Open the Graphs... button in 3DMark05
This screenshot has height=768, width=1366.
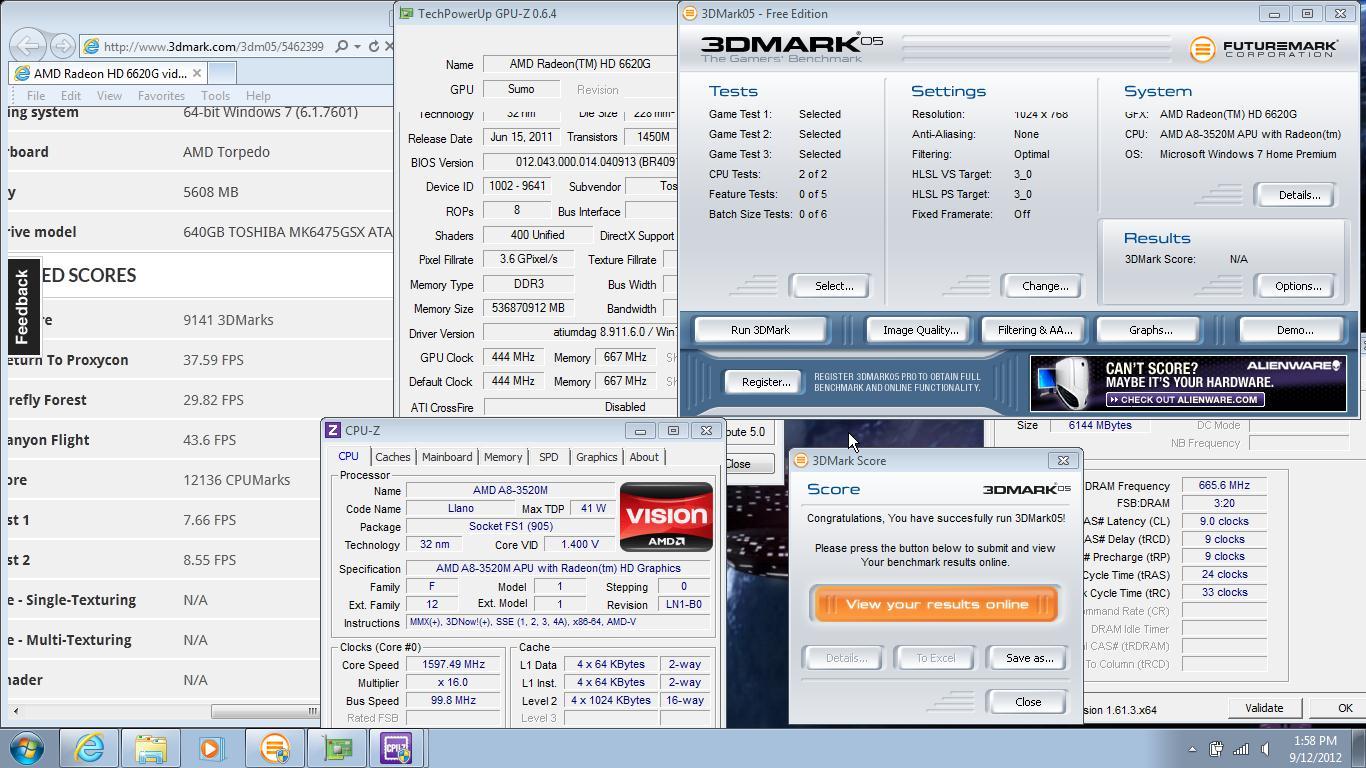1150,330
